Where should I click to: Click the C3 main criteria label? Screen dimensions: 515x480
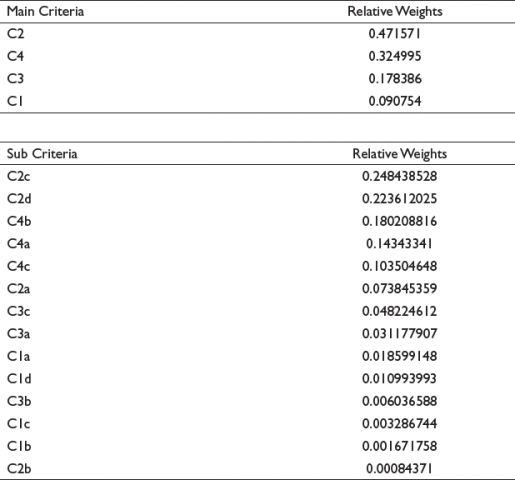point(15,79)
